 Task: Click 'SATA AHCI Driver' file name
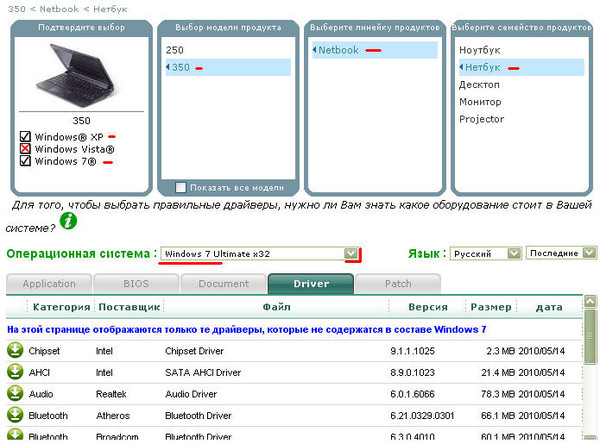pos(203,372)
